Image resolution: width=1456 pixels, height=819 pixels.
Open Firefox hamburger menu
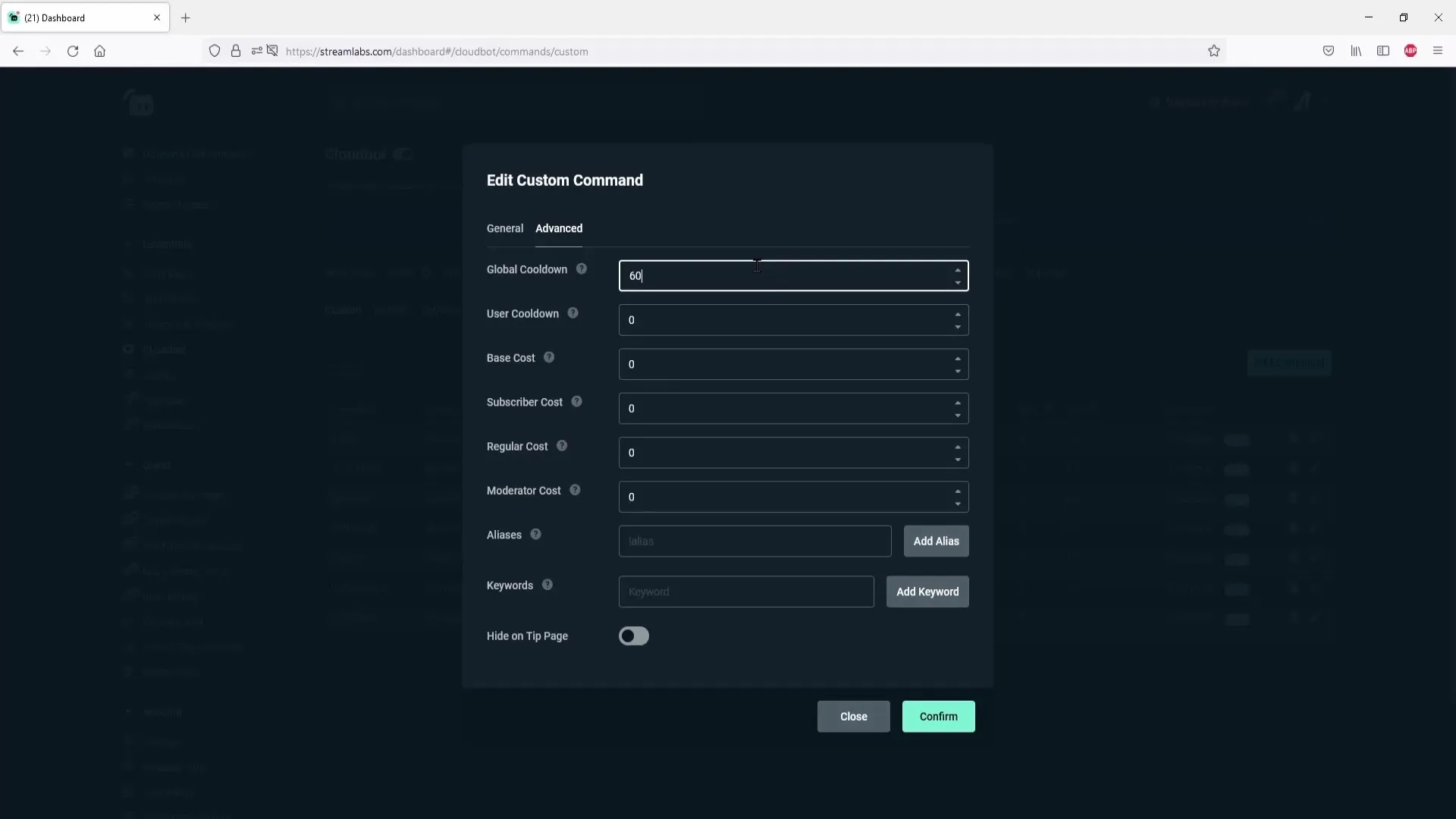pyautogui.click(x=1438, y=51)
